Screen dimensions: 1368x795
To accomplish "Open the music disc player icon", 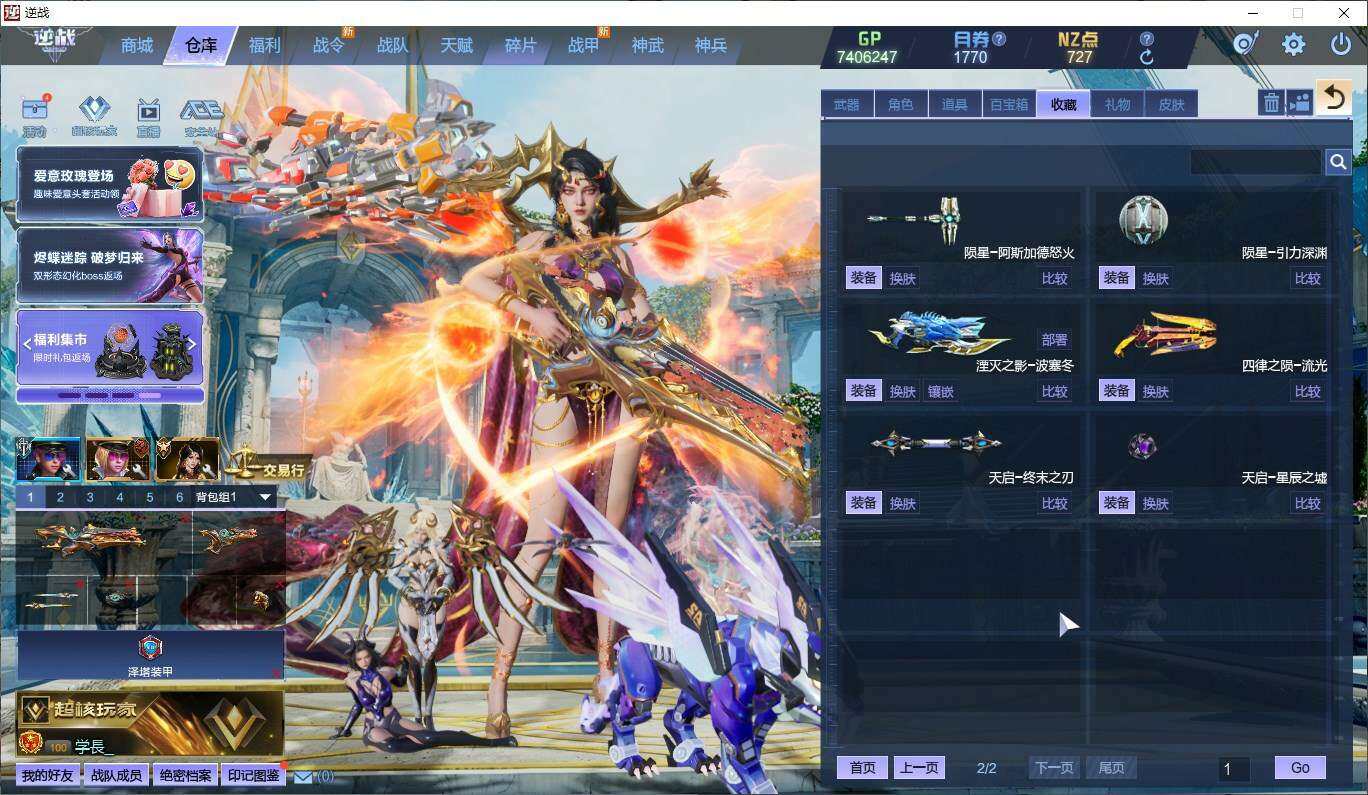I will pos(1245,43).
